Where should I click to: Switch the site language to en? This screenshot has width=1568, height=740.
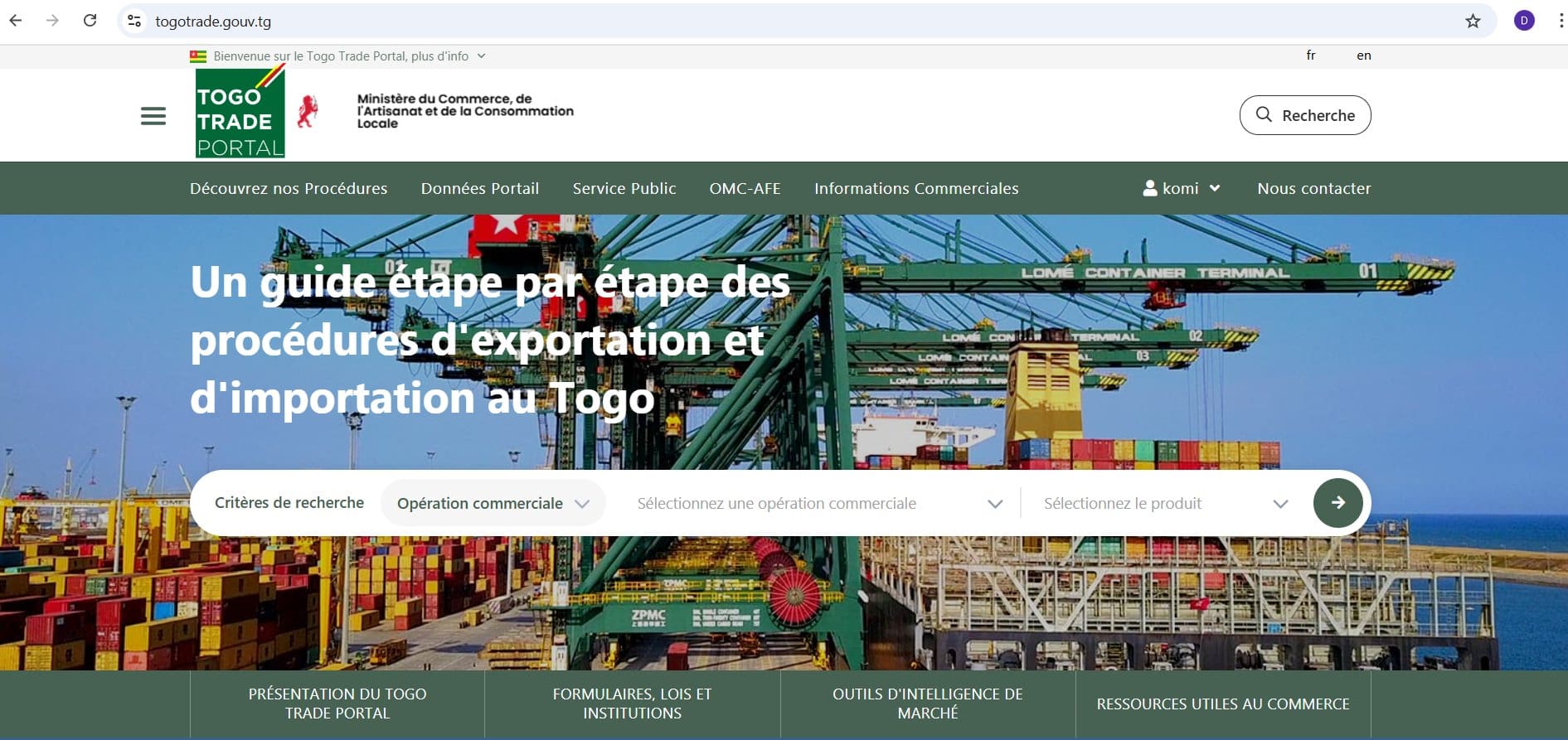pyautogui.click(x=1363, y=56)
